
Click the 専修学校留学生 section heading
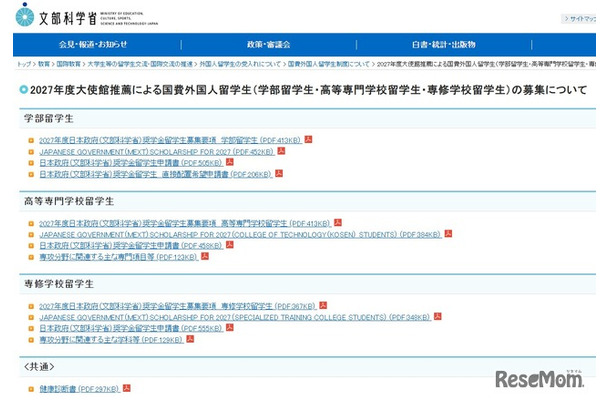tap(59, 284)
